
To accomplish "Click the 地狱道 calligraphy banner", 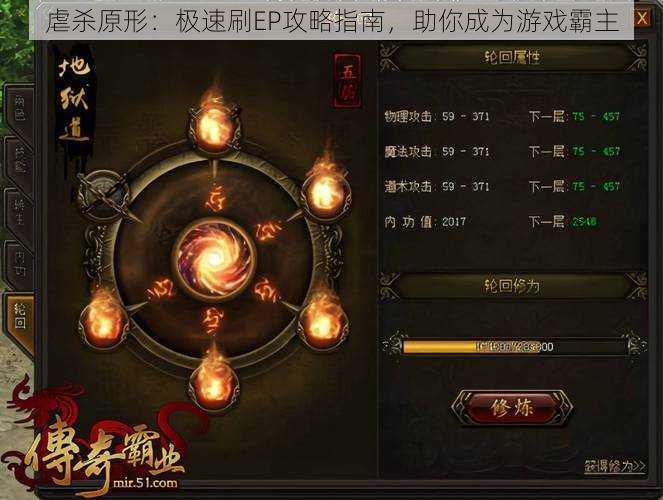I will click(x=74, y=100).
